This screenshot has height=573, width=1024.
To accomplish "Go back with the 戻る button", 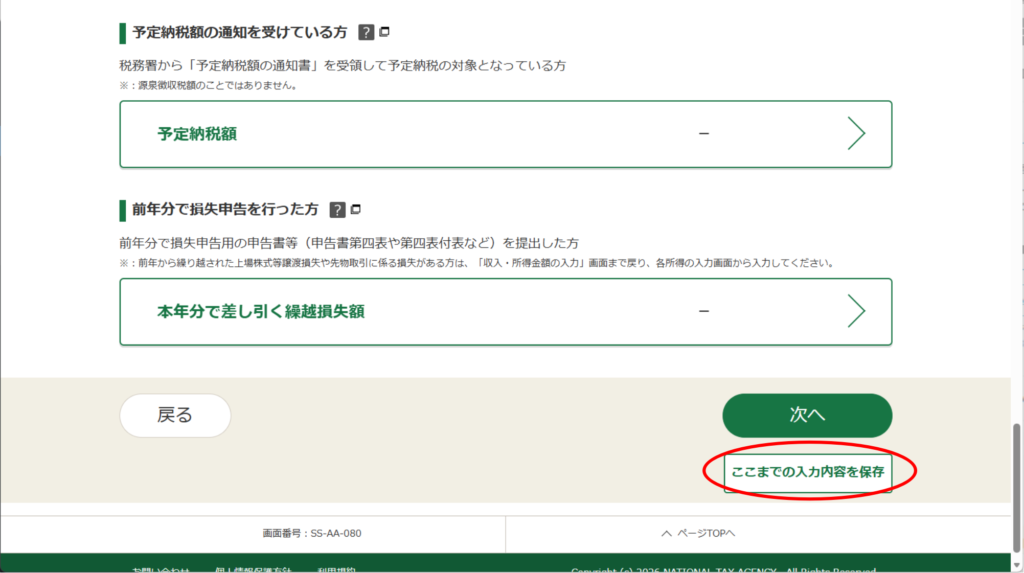I will point(175,415).
